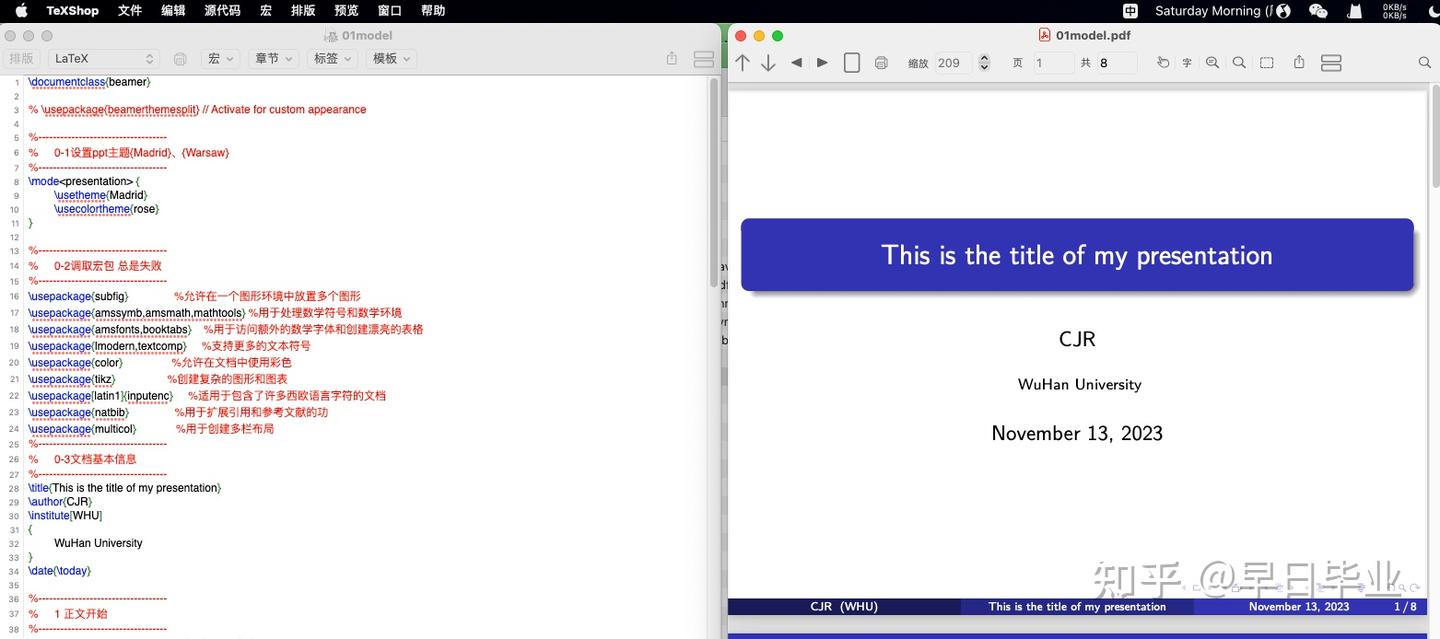Viewport: 1440px width, 639px height.
Task: Open the 预览 (Preview) menu
Action: coord(346,11)
